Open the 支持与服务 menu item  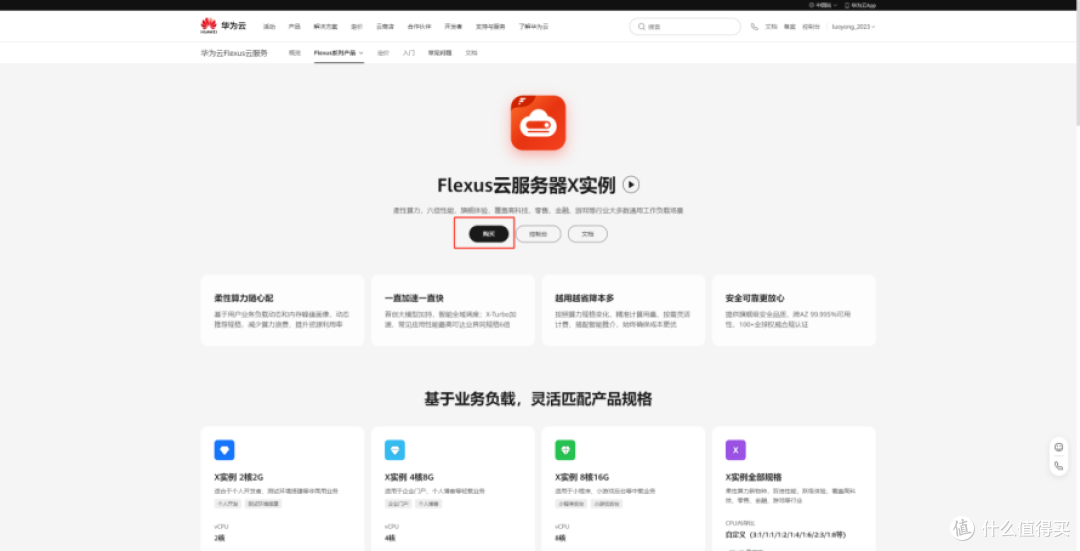click(490, 27)
